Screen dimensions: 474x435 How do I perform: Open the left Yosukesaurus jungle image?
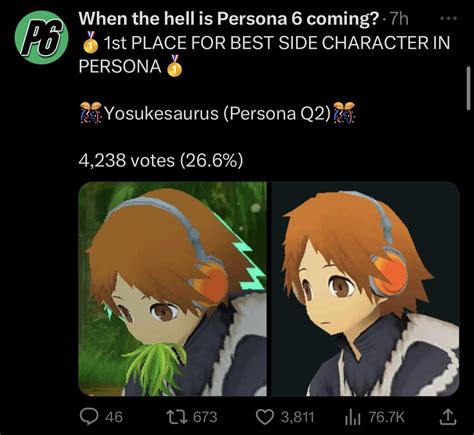tap(172, 289)
